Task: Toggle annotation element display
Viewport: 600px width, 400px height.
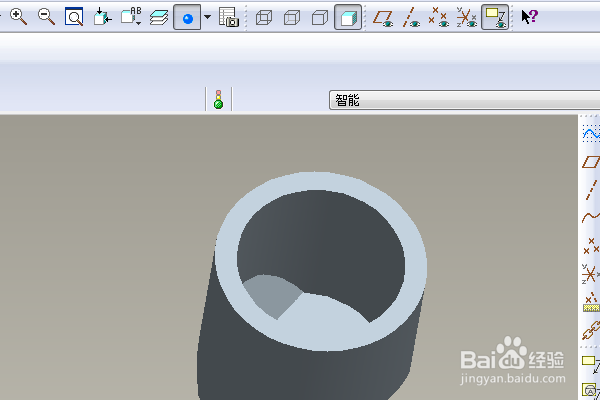Action: point(495,18)
